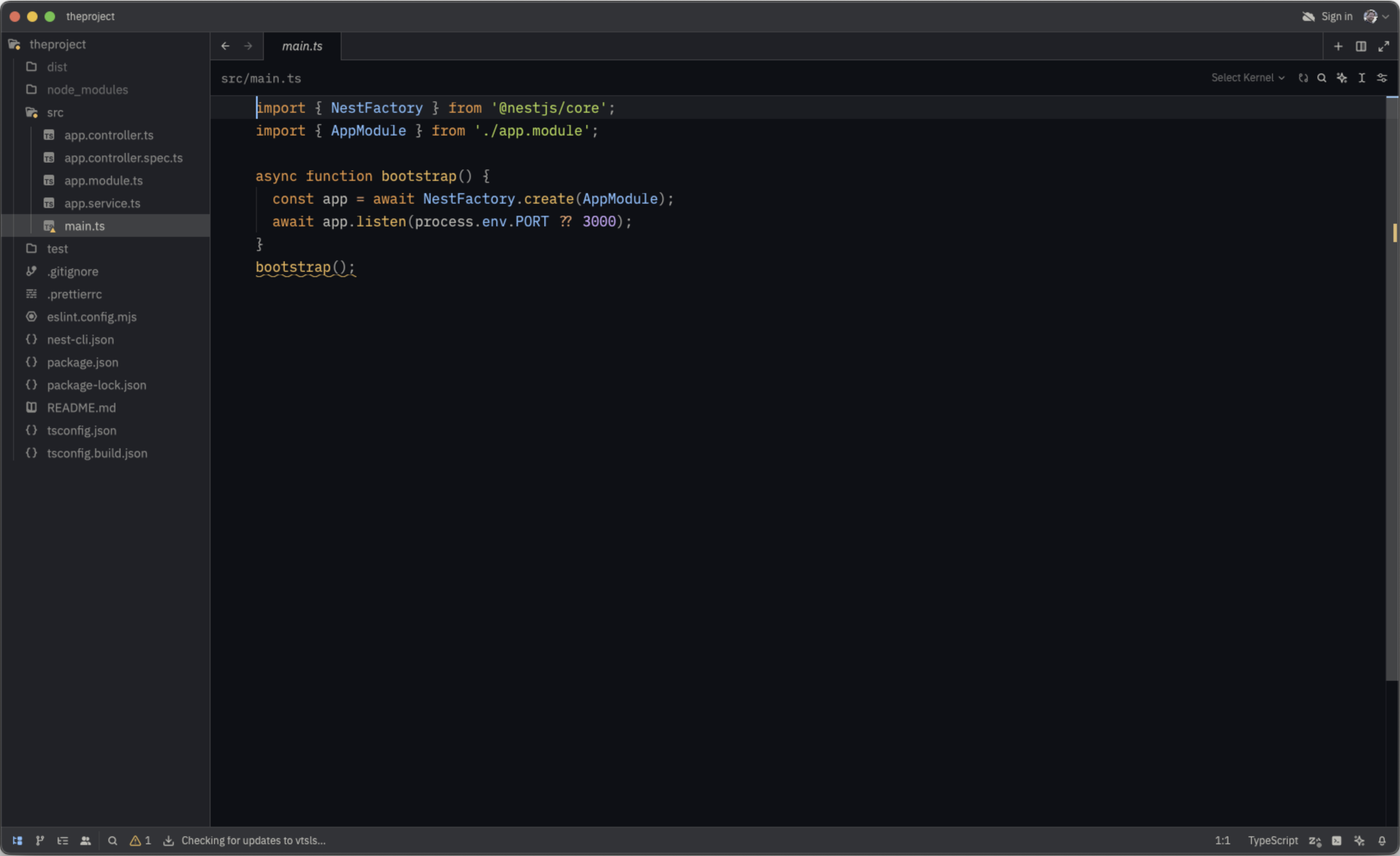Collapse the src folder
The image size is (1400, 856).
[x=55, y=113]
